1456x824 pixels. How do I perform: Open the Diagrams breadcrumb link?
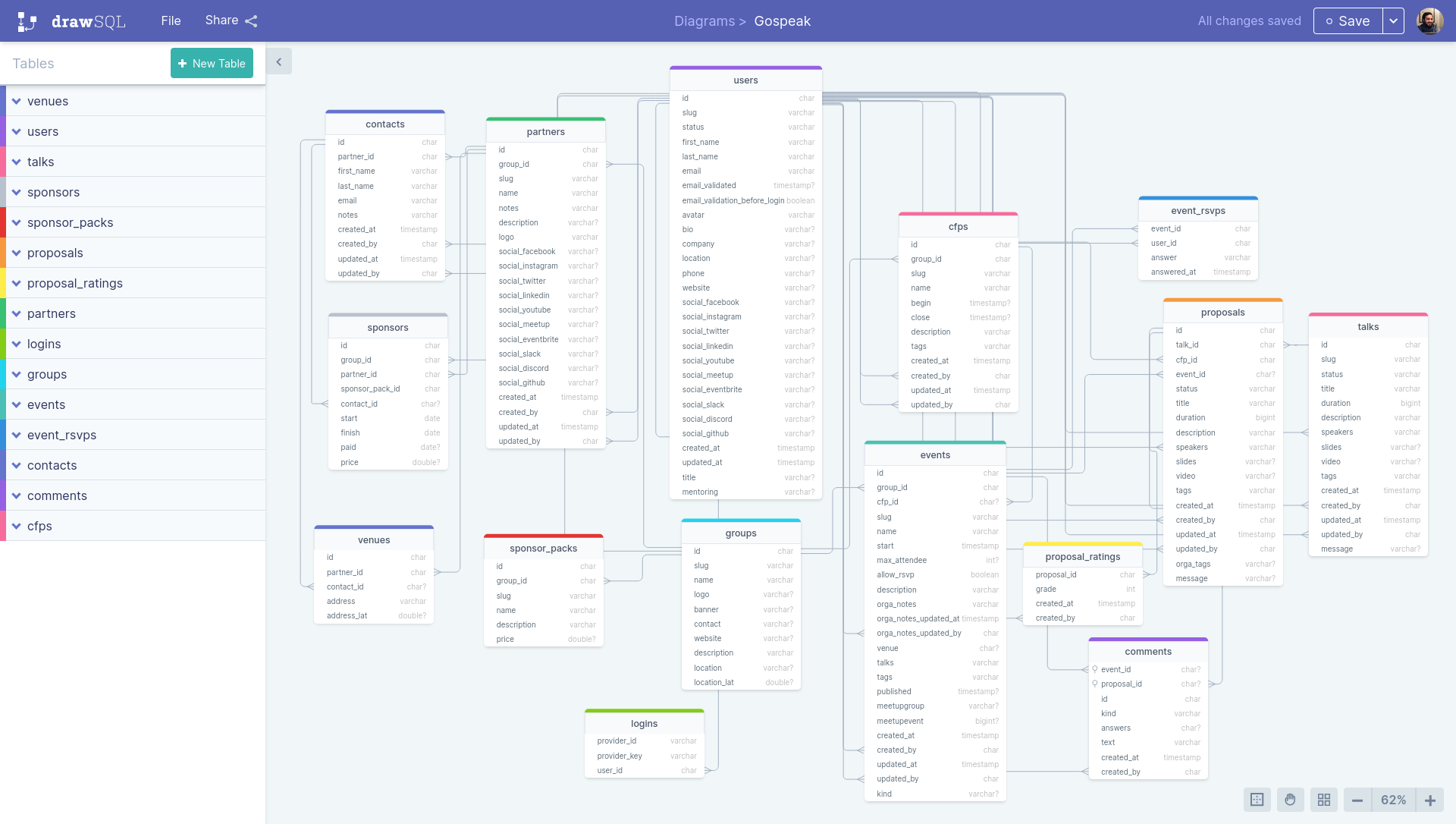704,21
